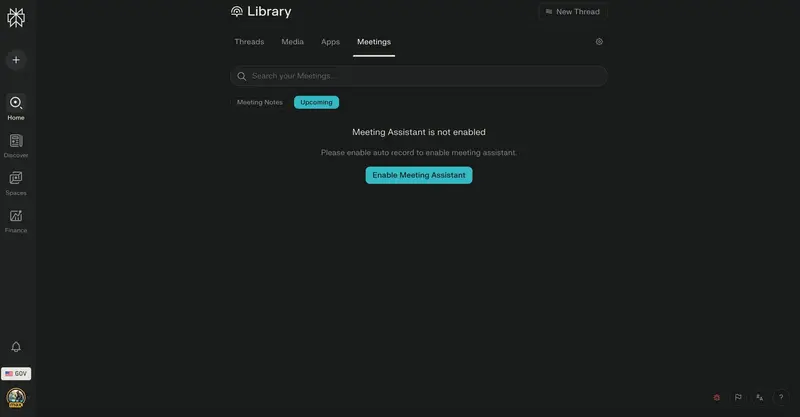Click the New Thread button
800x417 pixels.
pos(572,12)
